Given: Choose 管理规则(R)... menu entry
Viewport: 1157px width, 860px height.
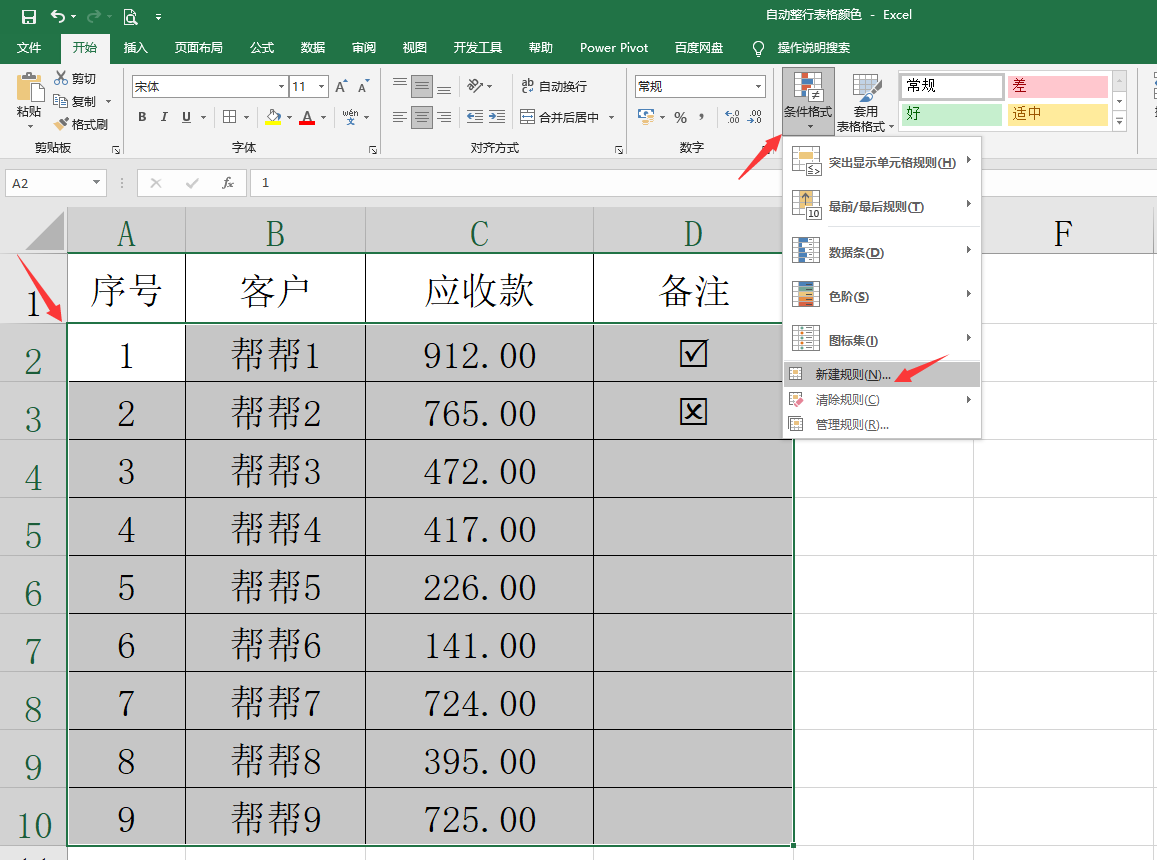Looking at the screenshot, I should tap(882, 424).
